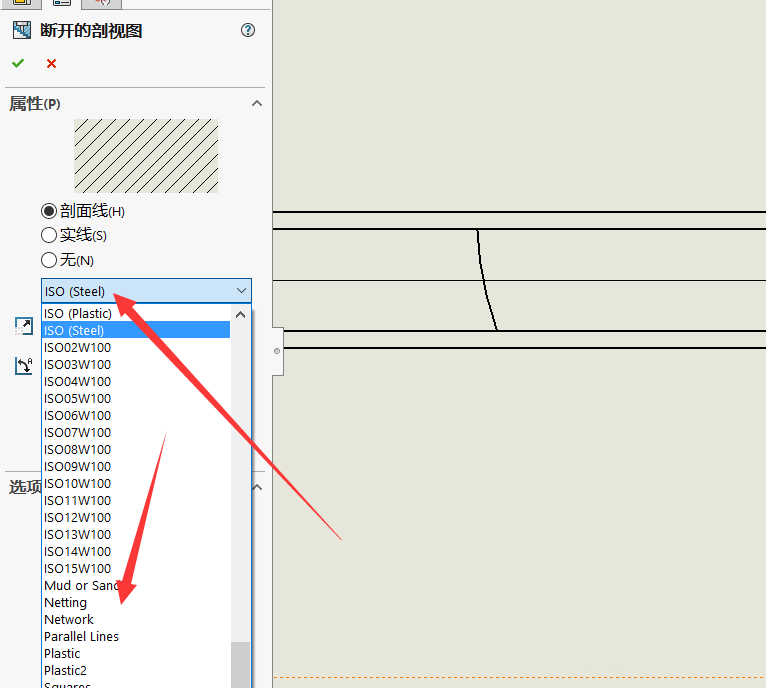Click the hatch pattern scale icon
766x688 pixels.
23,326
